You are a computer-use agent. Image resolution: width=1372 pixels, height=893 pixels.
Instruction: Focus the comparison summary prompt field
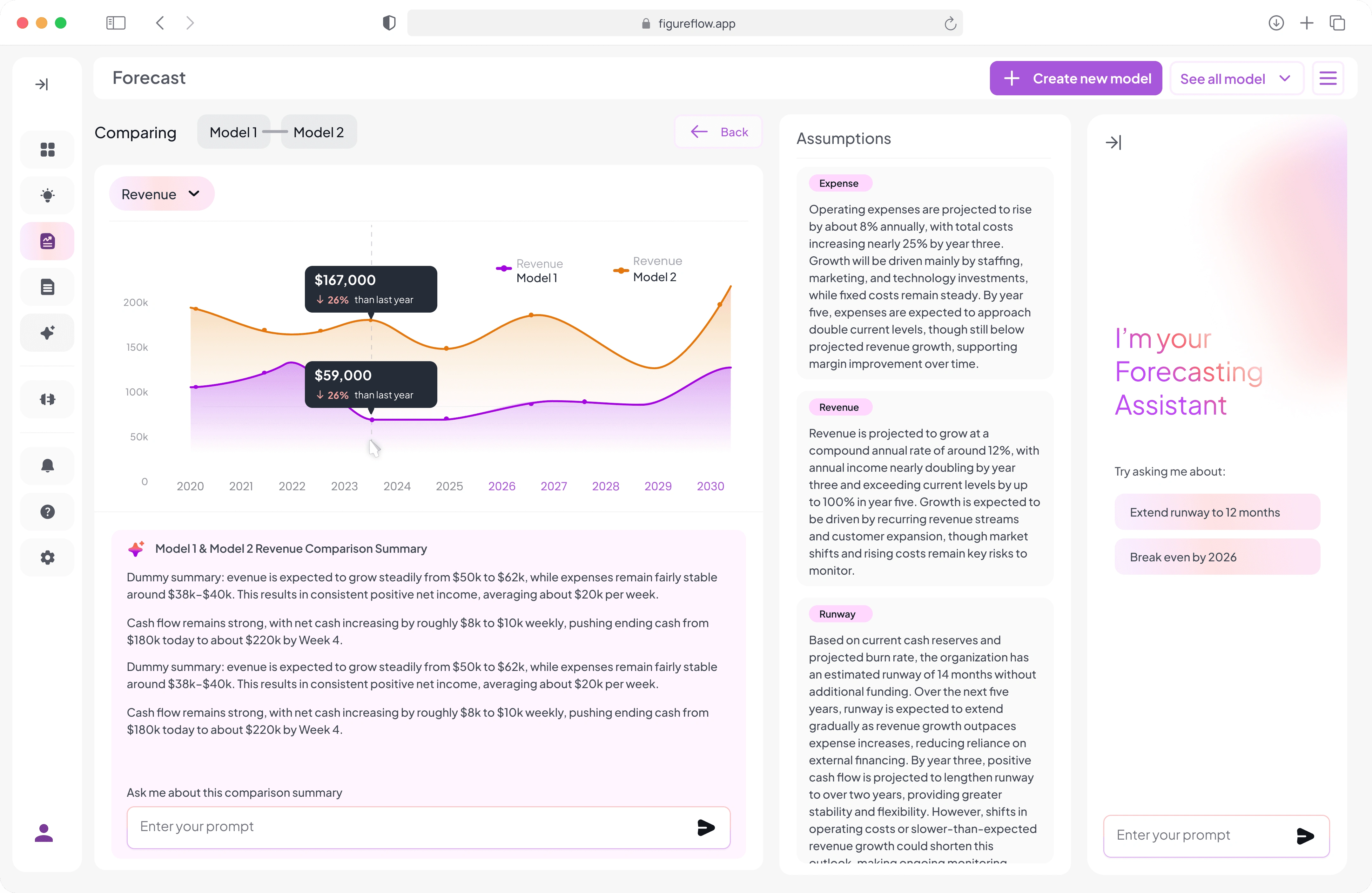coord(428,827)
